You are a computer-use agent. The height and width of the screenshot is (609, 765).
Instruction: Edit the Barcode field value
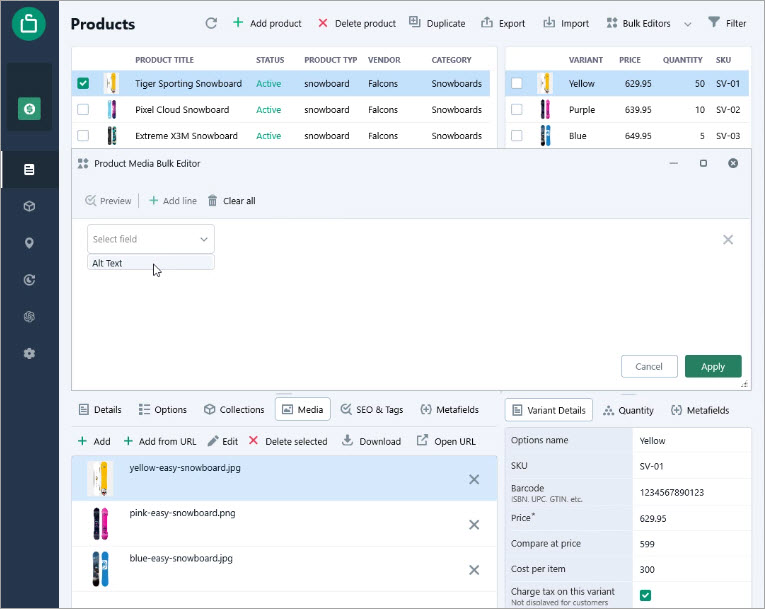(691, 492)
